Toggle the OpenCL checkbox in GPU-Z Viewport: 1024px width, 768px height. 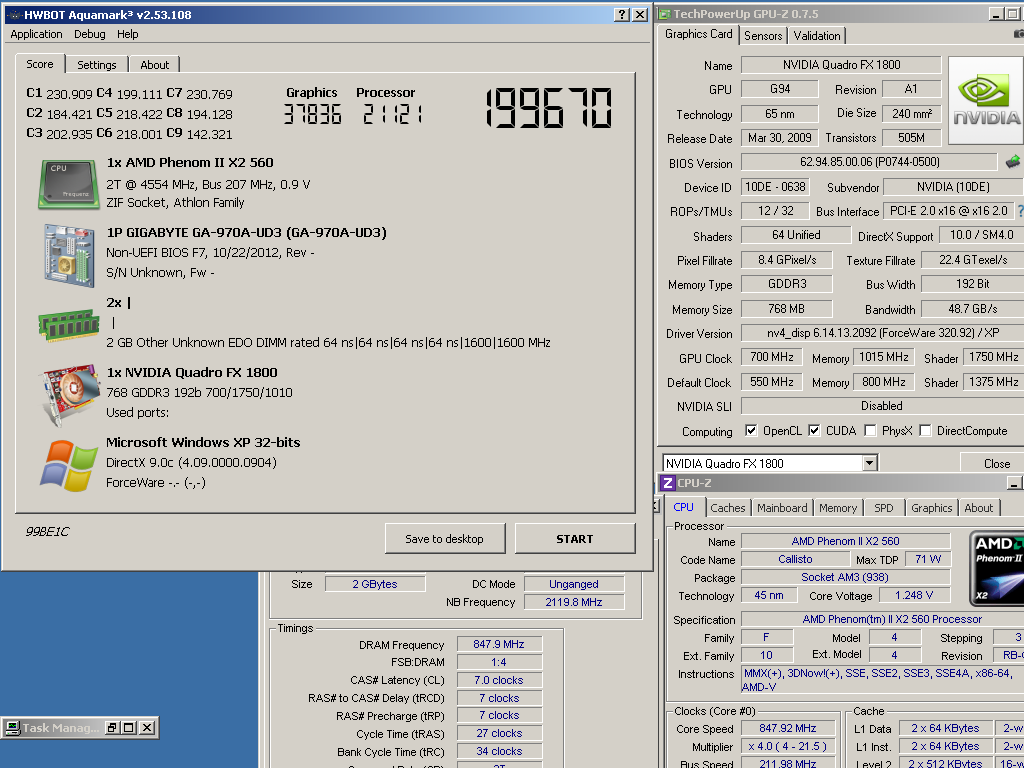coord(751,430)
